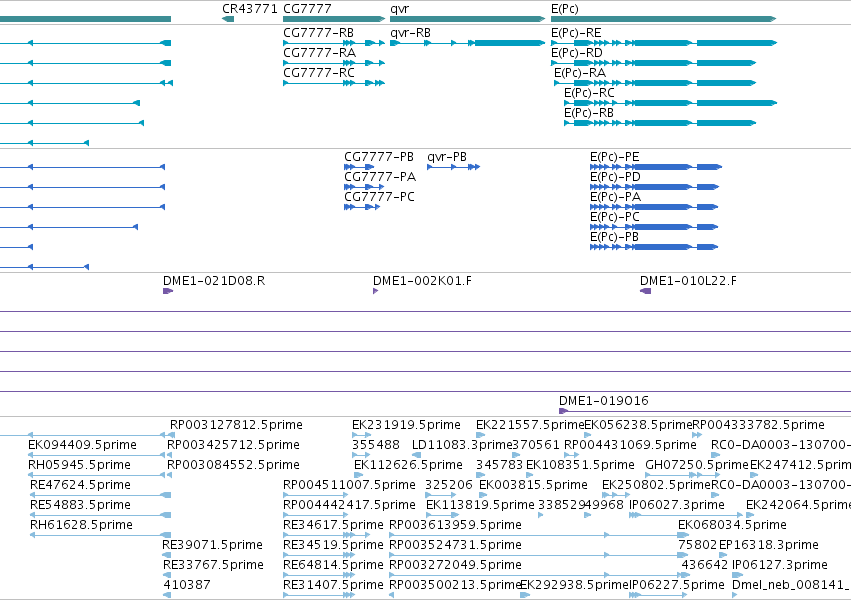Open the 410387 feature label
The height and width of the screenshot is (600, 851).
click(x=187, y=585)
